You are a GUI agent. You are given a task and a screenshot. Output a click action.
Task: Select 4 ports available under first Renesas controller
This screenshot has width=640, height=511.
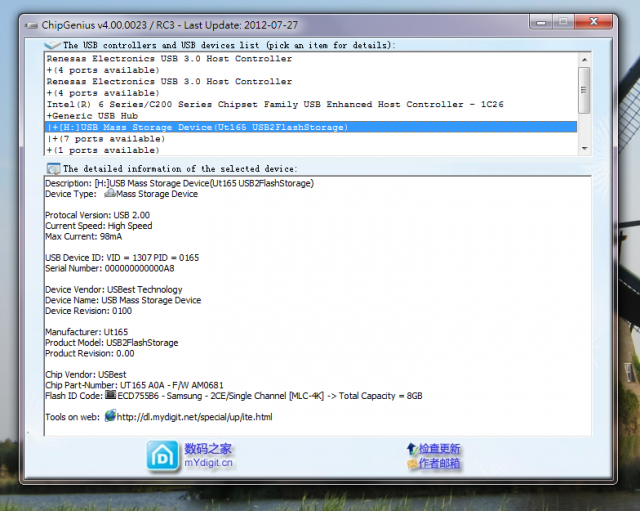pyautogui.click(x=311, y=70)
